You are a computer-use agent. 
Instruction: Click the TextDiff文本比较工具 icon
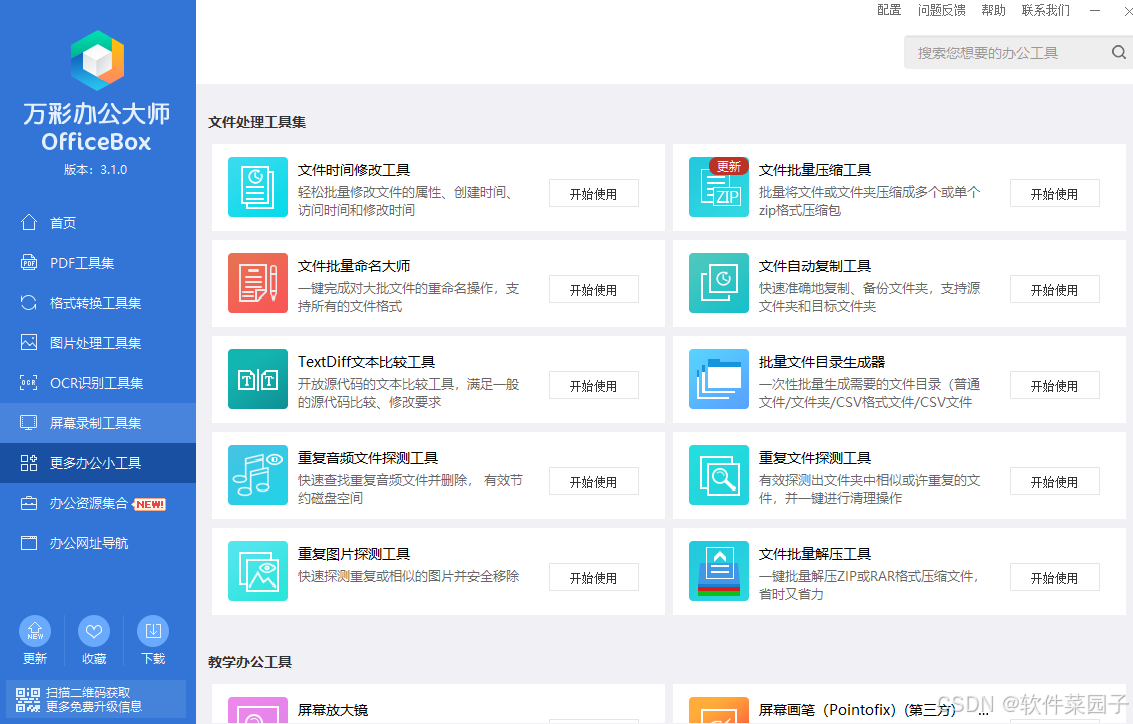pos(258,379)
